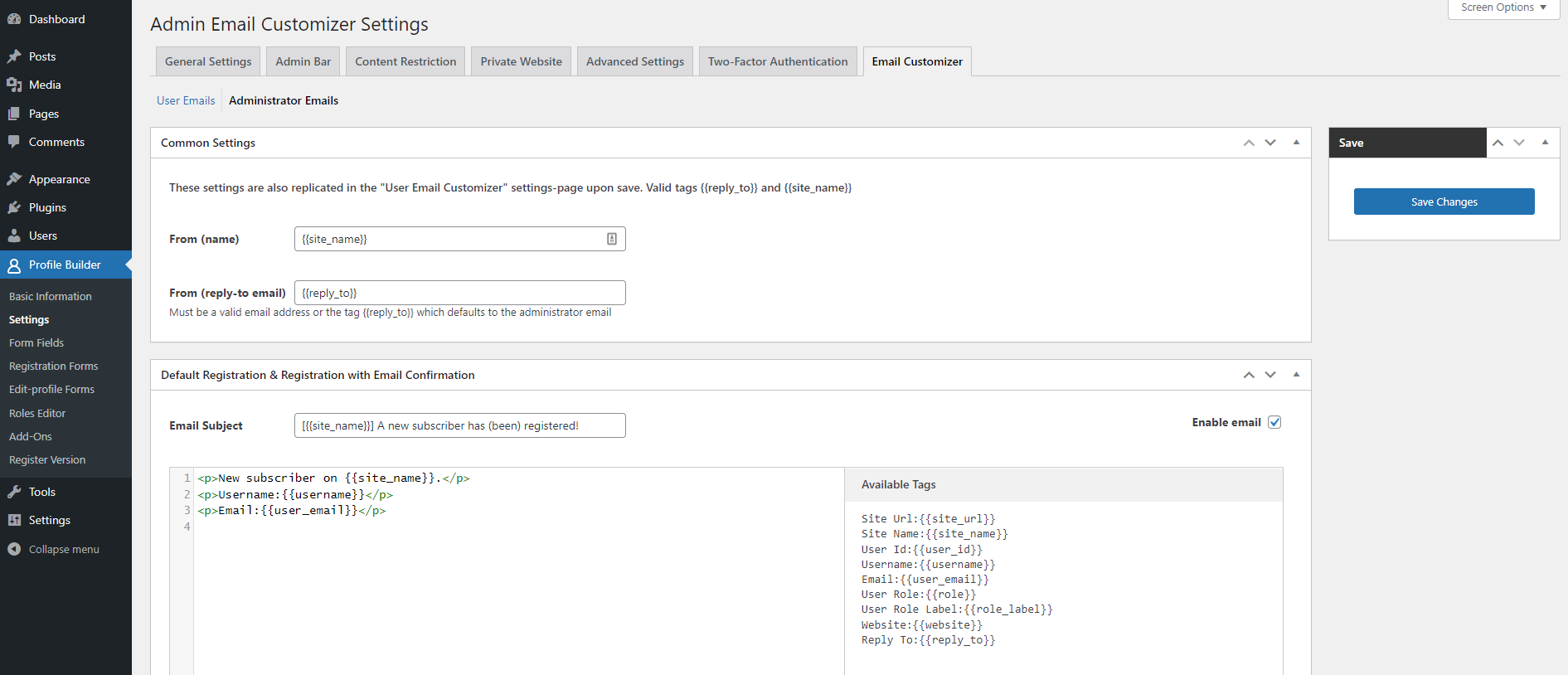Screen dimensions: 1568x675
Task: Click the Comments bubble icon
Action: tap(14, 142)
